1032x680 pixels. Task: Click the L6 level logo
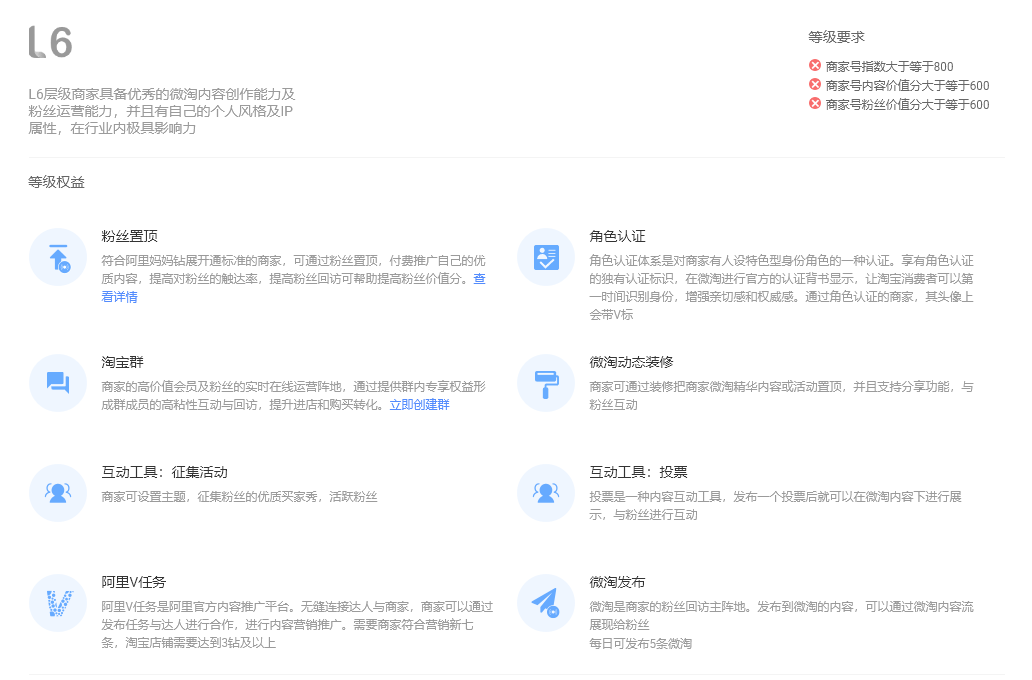(51, 43)
